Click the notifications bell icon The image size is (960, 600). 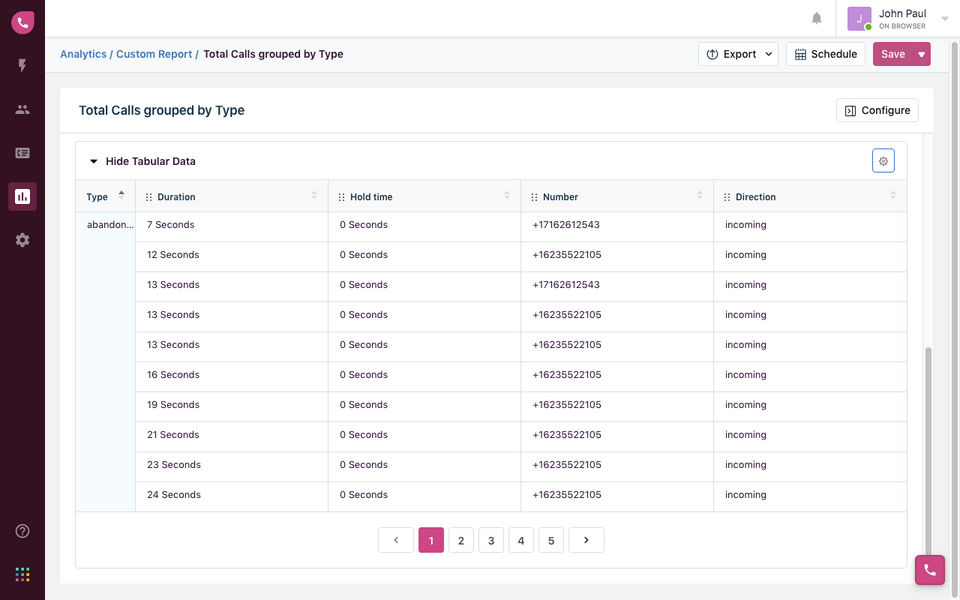pos(817,19)
